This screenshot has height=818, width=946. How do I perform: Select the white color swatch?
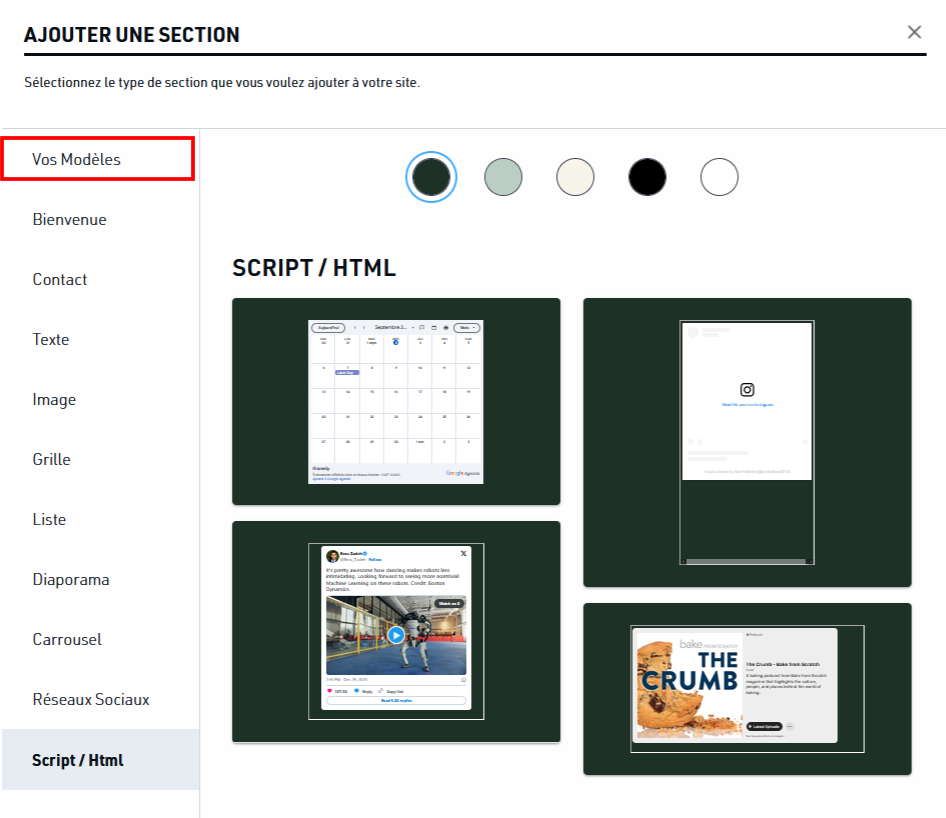point(719,177)
